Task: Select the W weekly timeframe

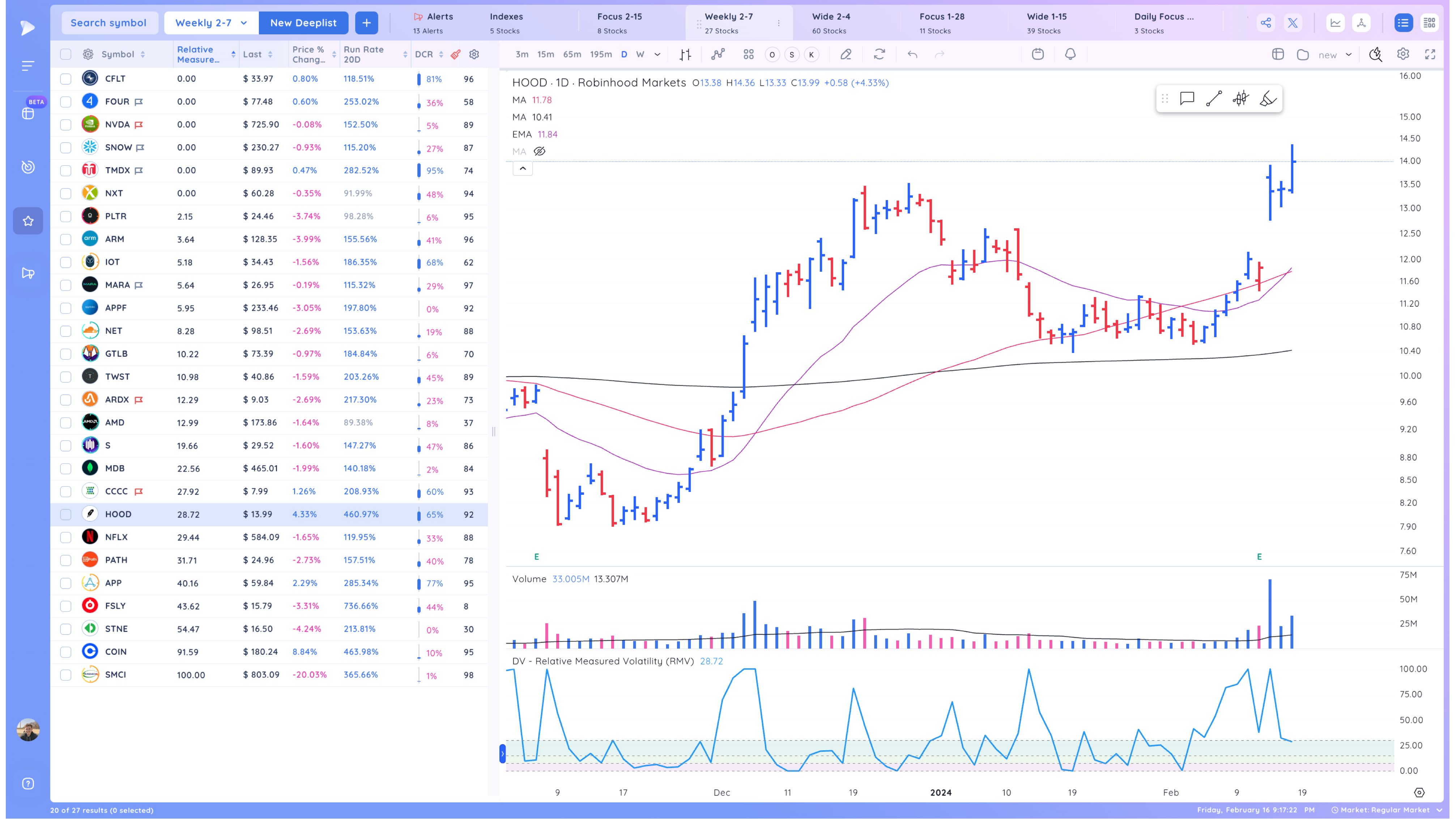Action: (x=640, y=54)
